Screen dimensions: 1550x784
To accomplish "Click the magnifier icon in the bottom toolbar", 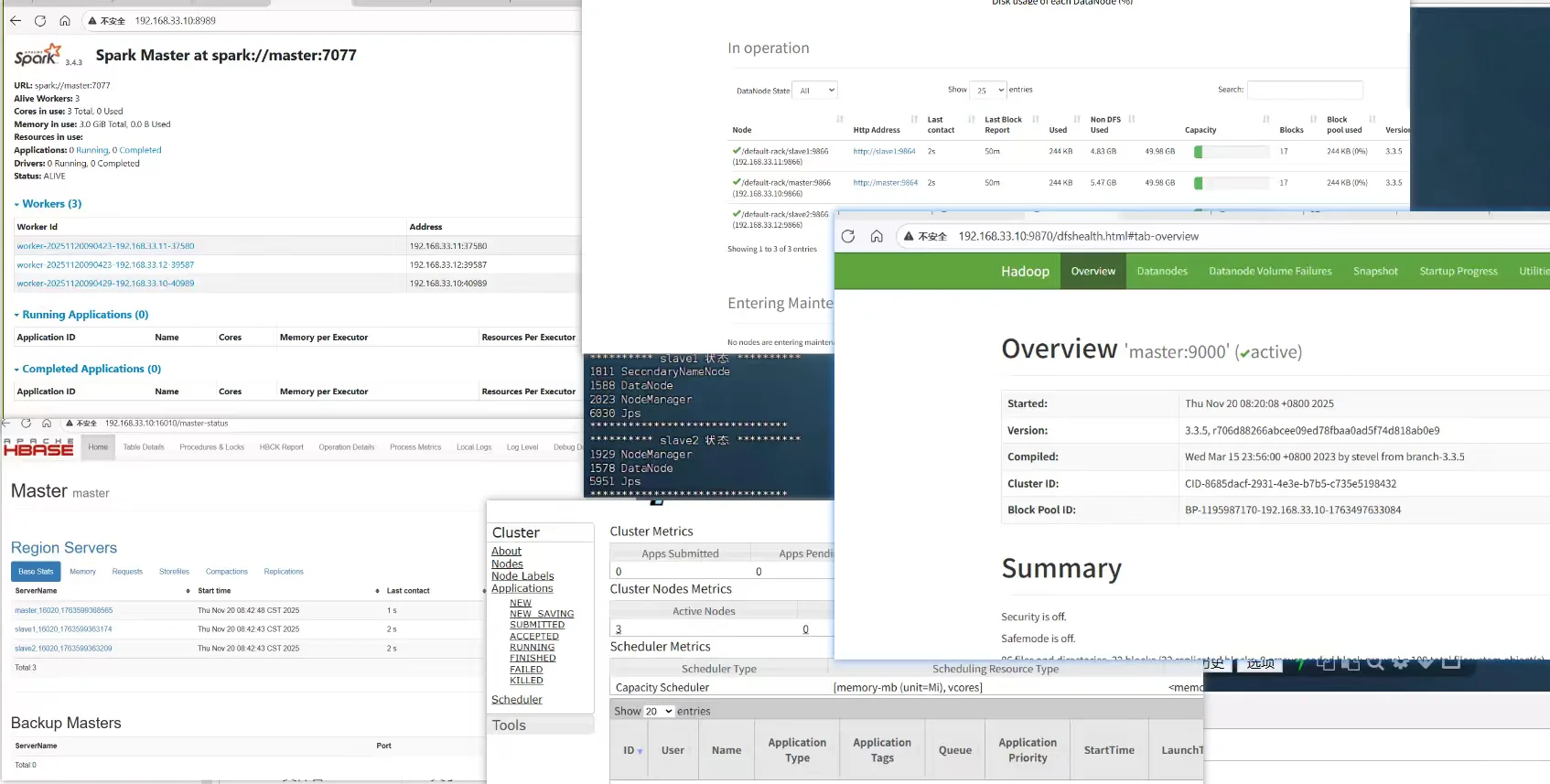I will [x=1375, y=663].
